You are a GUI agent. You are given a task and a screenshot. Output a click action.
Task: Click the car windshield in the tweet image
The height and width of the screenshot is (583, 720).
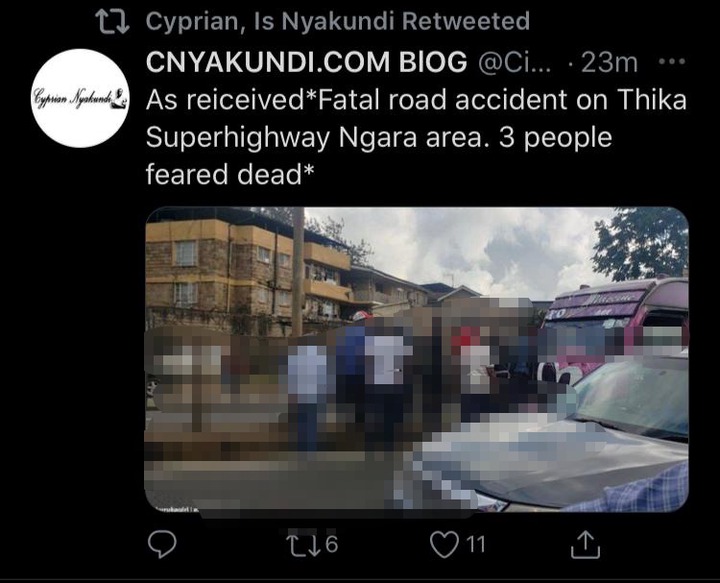tap(636, 397)
